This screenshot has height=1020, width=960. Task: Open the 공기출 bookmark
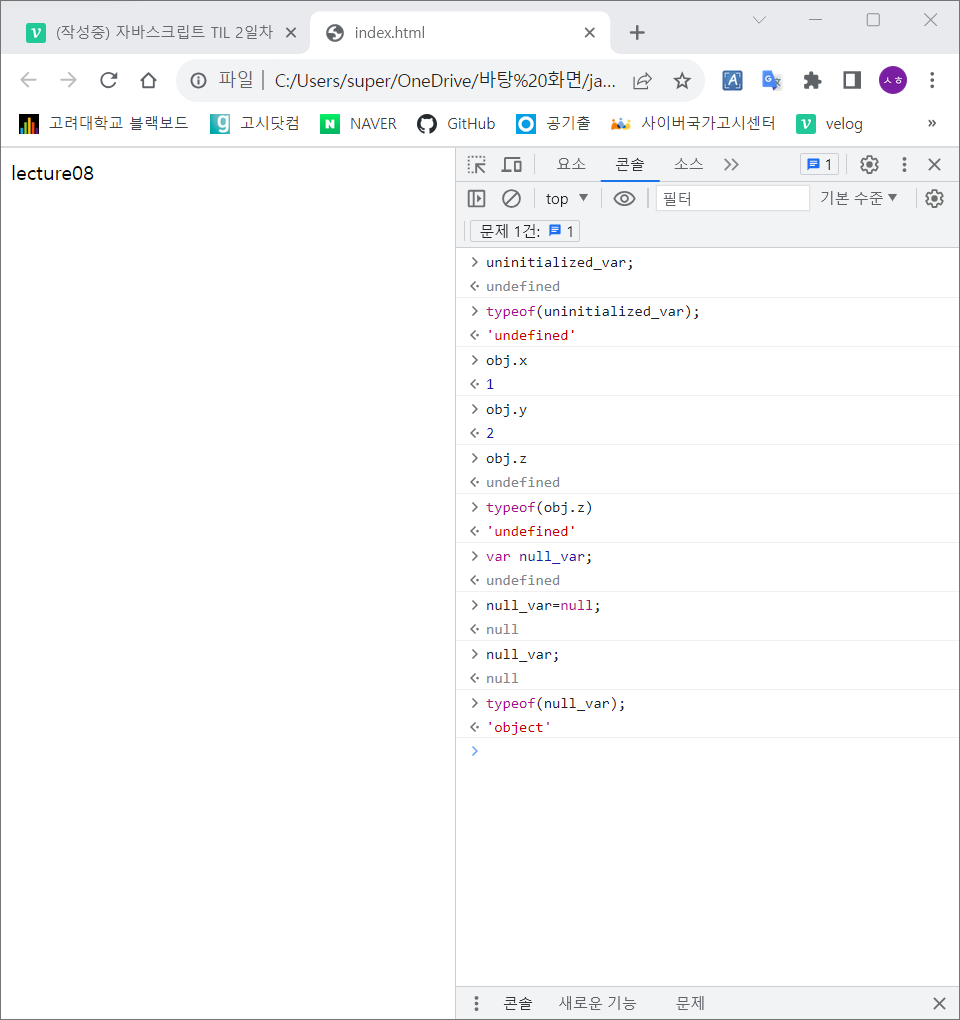click(553, 123)
